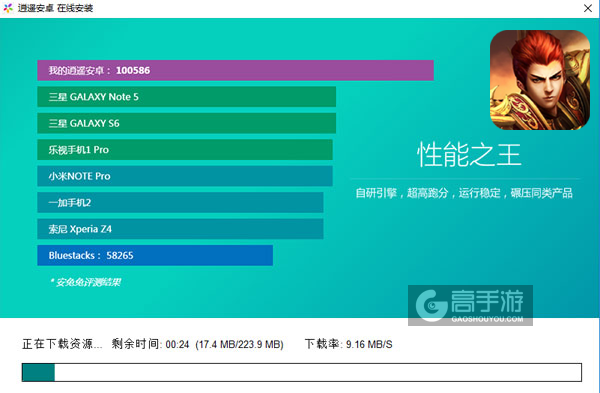Click the 自研引擎 description text

(464, 193)
